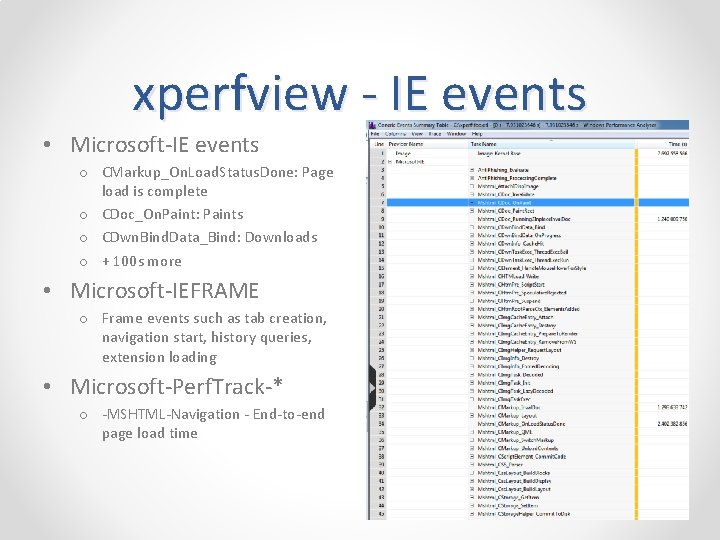Expand the Mshtml_CImgHelper_RequestLayout row
The image size is (720, 540).
(x=472, y=350)
